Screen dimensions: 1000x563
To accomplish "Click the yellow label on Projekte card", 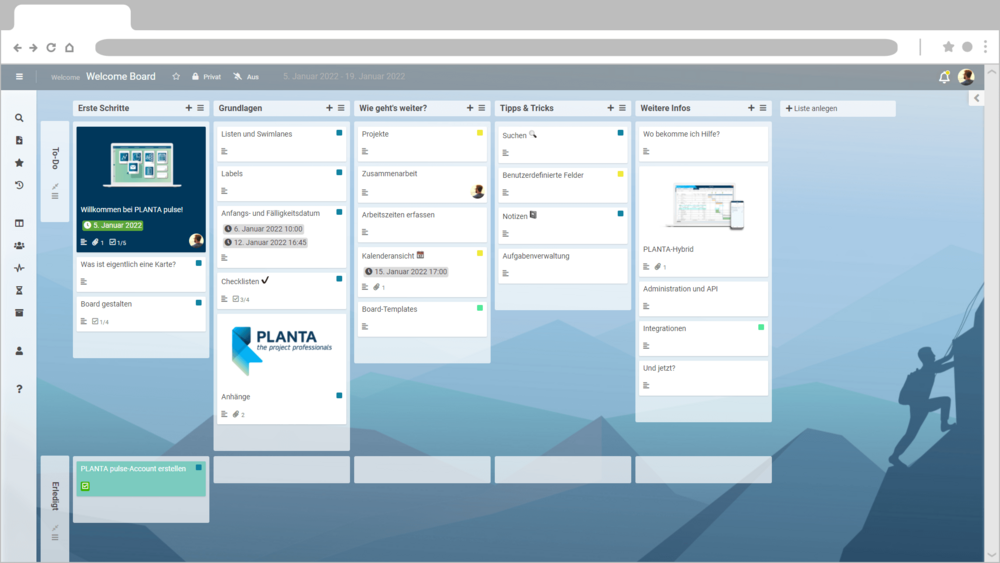I will pyautogui.click(x=480, y=133).
